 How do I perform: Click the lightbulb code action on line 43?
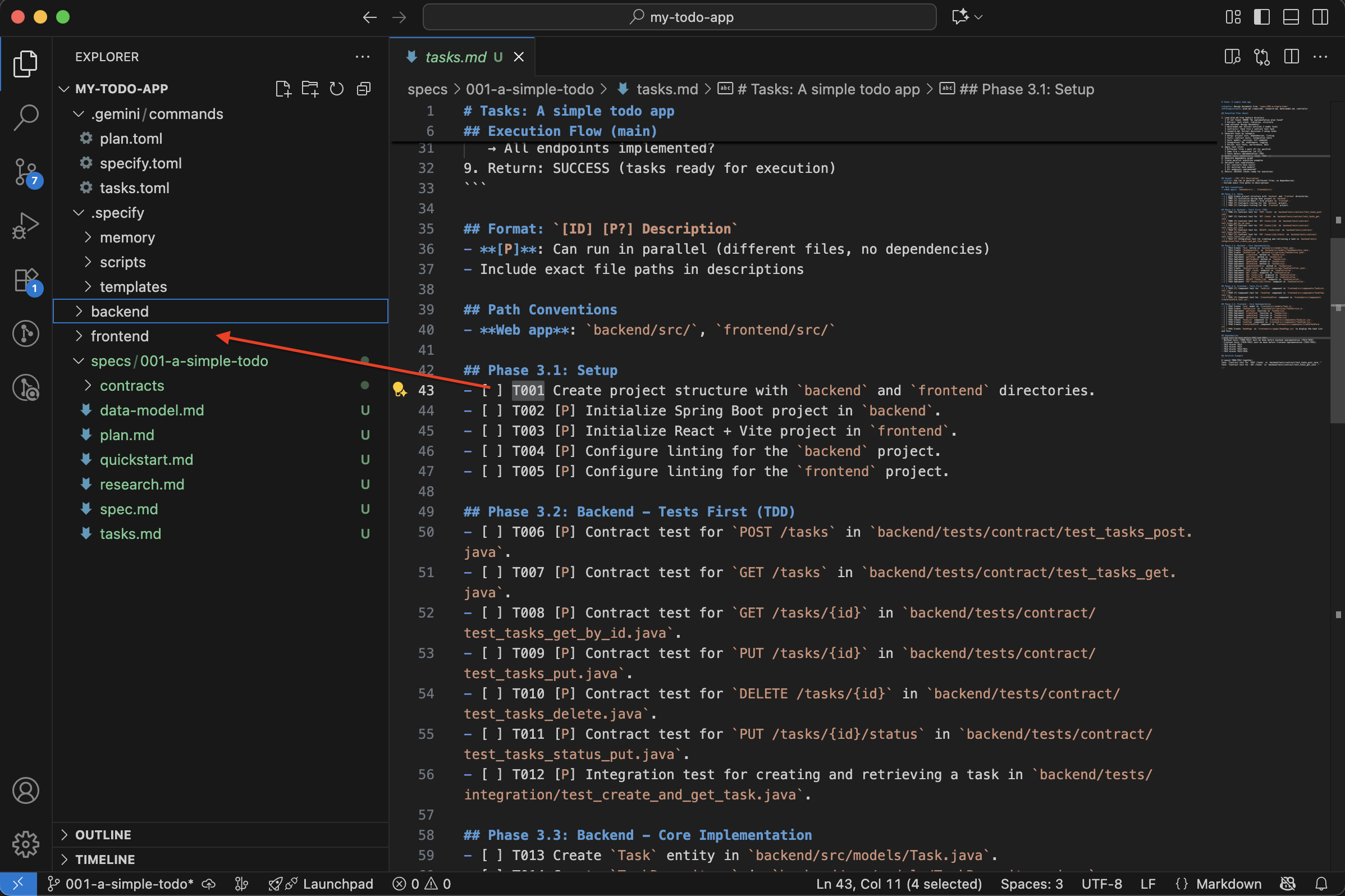coord(399,390)
